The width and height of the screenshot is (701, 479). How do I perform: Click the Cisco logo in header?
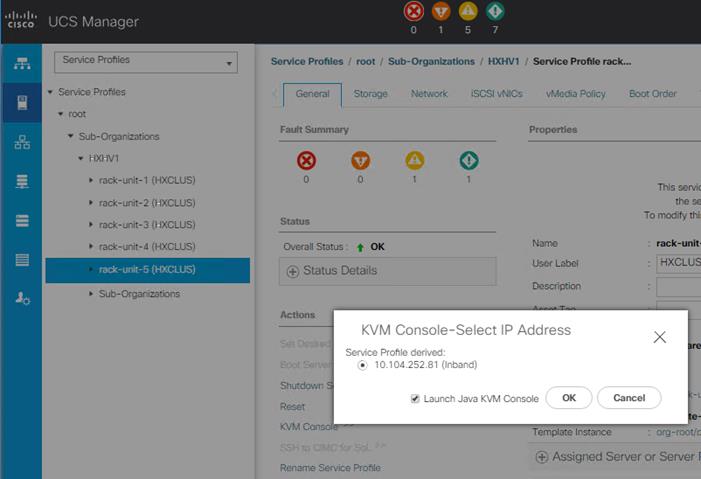tap(21, 20)
